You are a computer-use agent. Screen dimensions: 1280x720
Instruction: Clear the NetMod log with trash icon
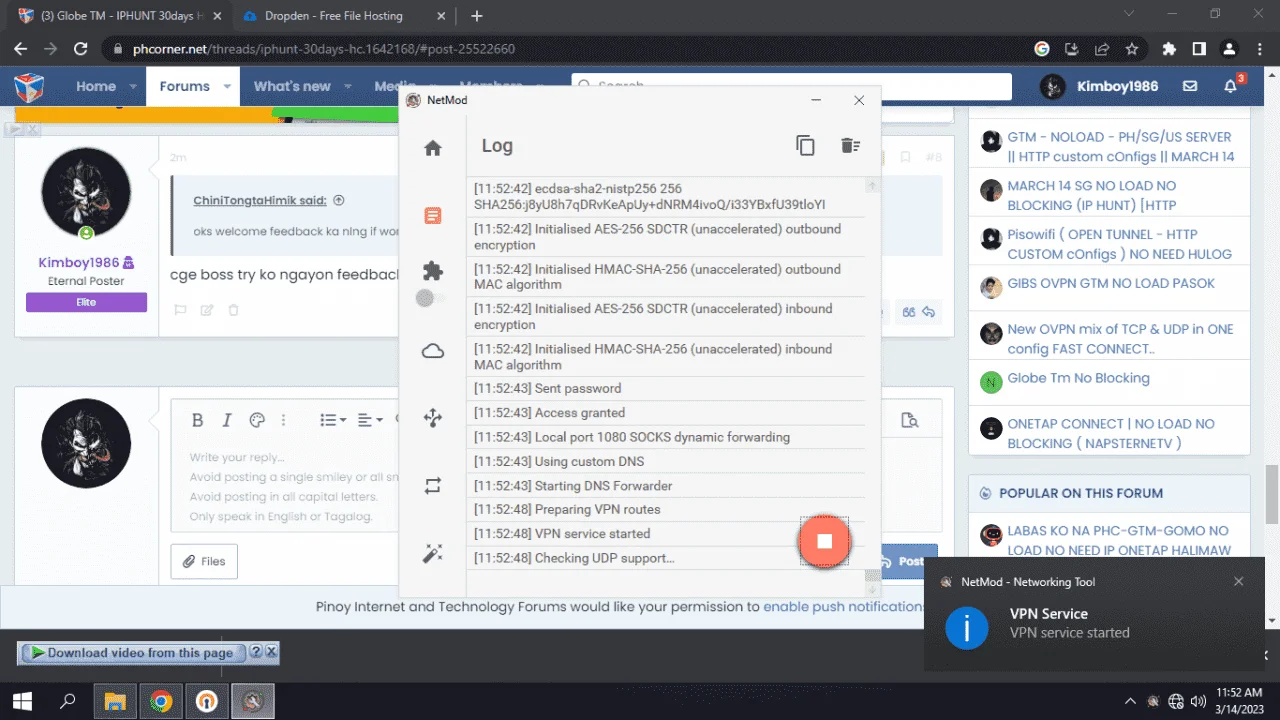tap(850, 146)
